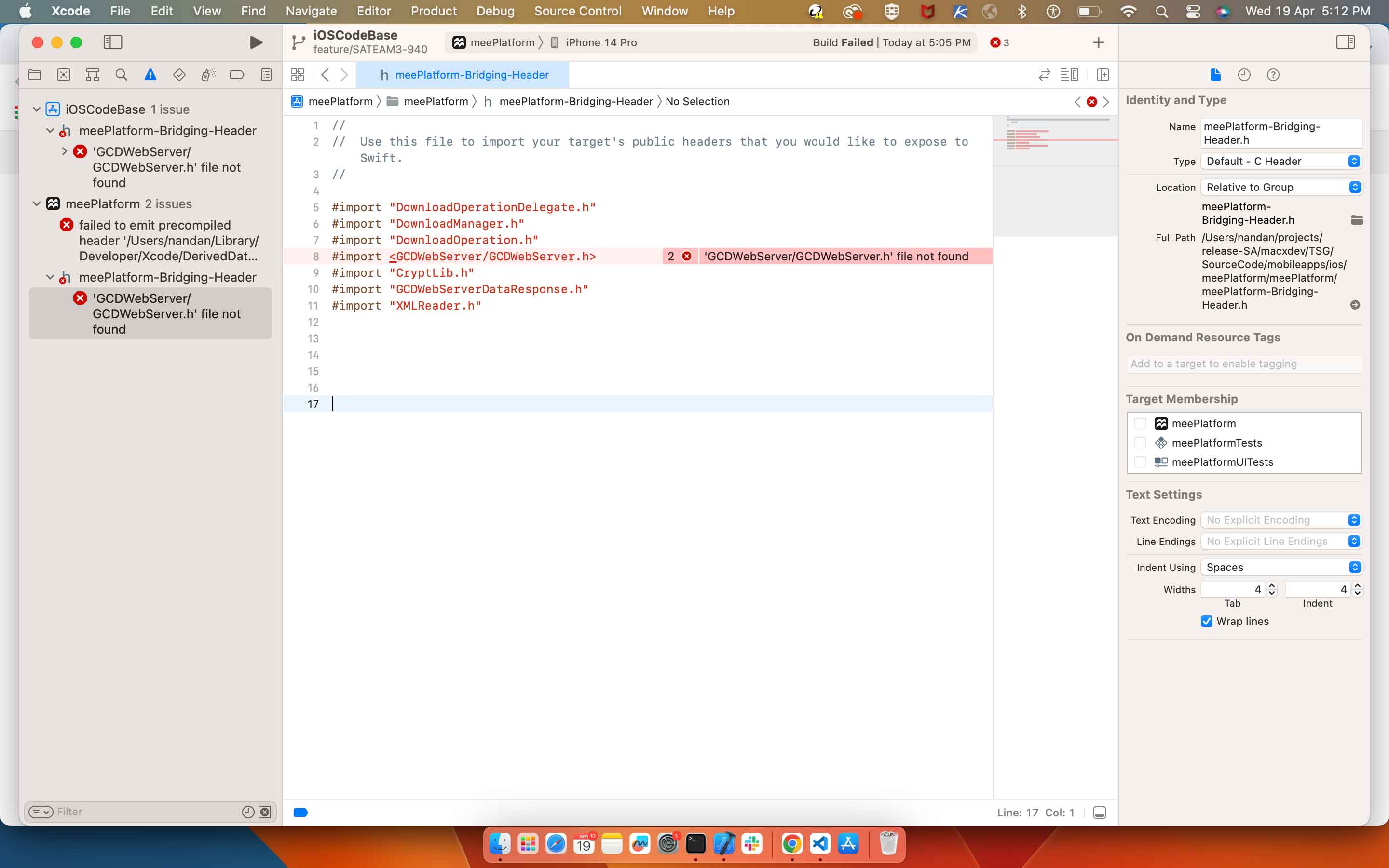Click the Breakpoint navigator icon
The height and width of the screenshot is (868, 1389).
[236, 75]
